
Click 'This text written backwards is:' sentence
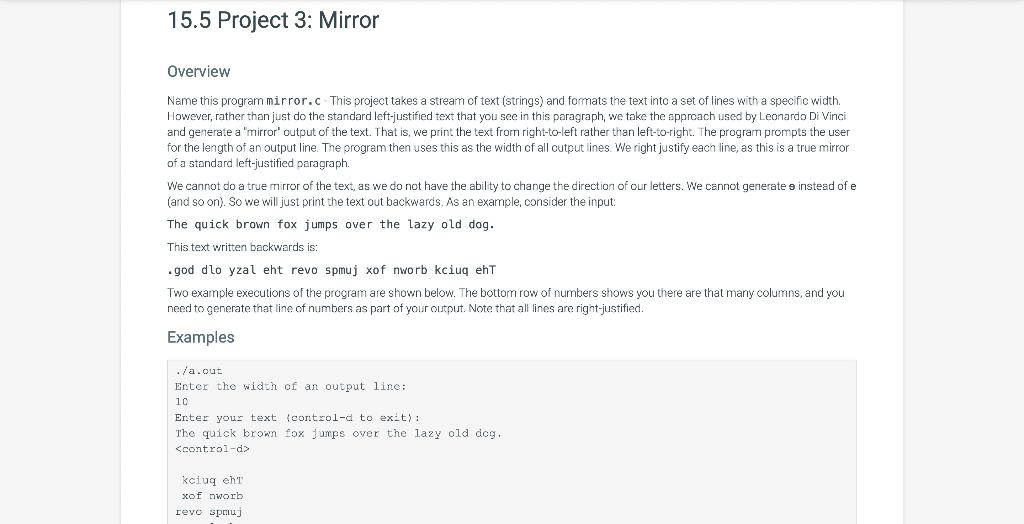242,247
